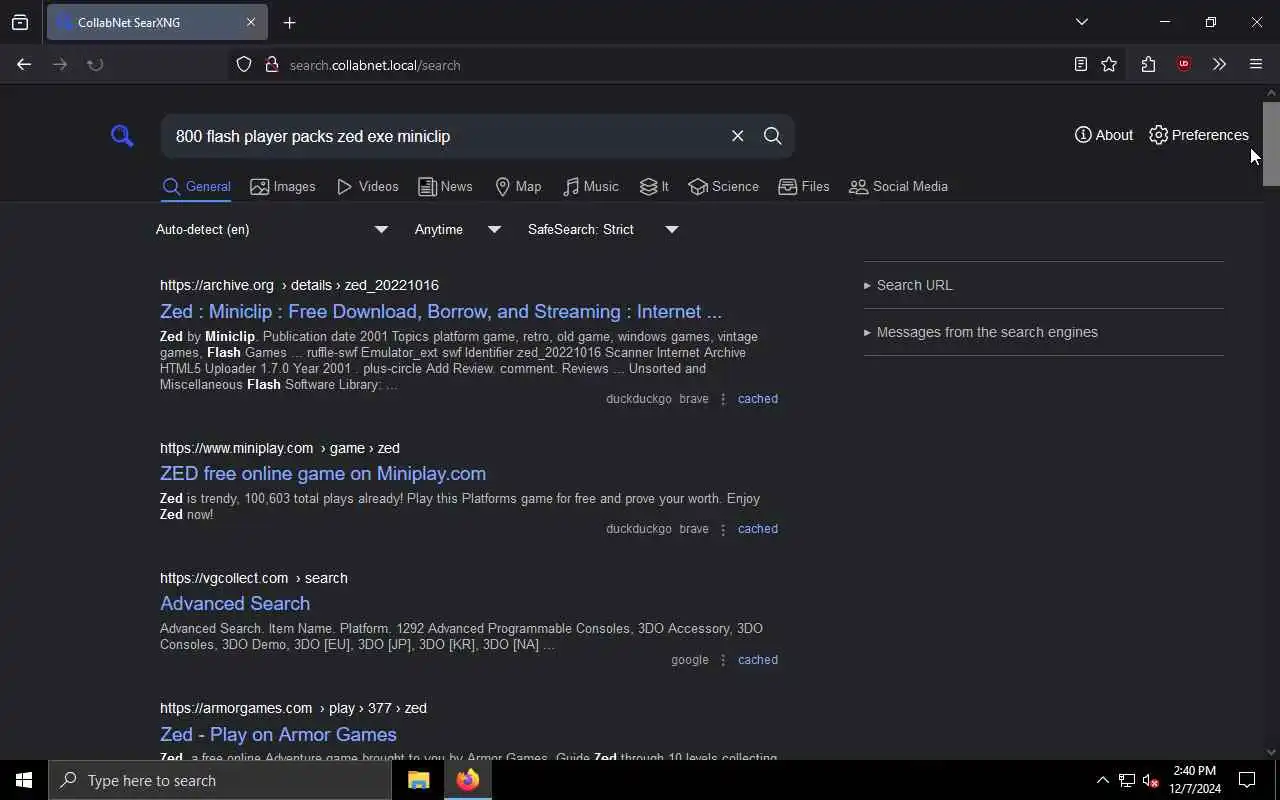
Task: Open the muted volume tray icon
Action: click(x=1151, y=780)
